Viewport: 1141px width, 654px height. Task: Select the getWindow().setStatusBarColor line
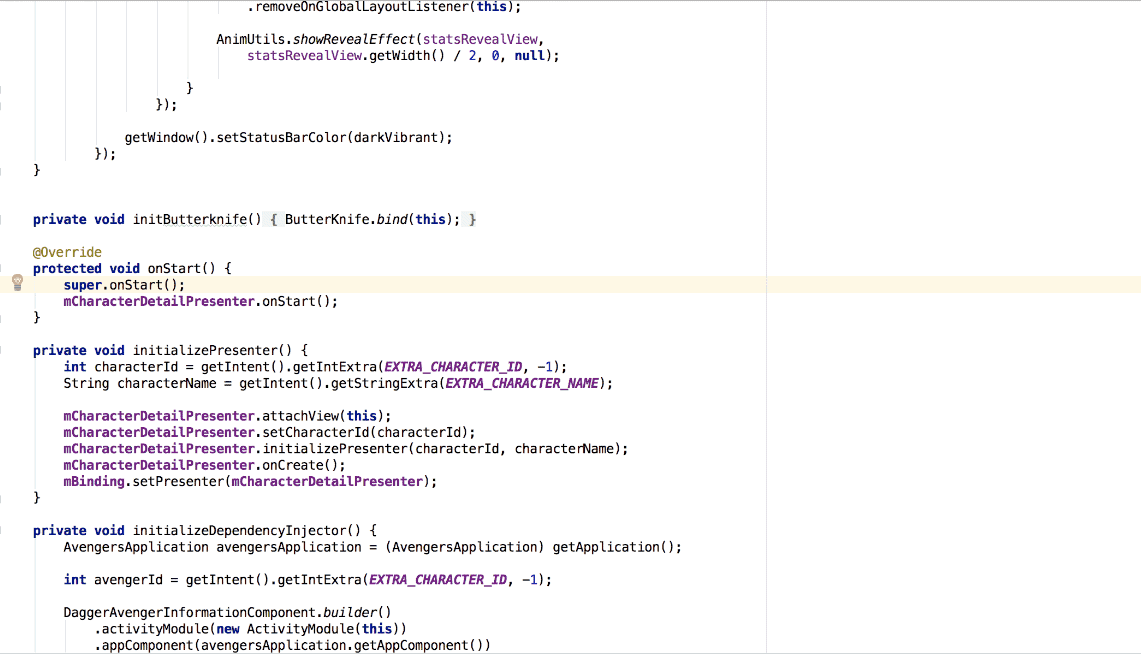click(x=287, y=137)
